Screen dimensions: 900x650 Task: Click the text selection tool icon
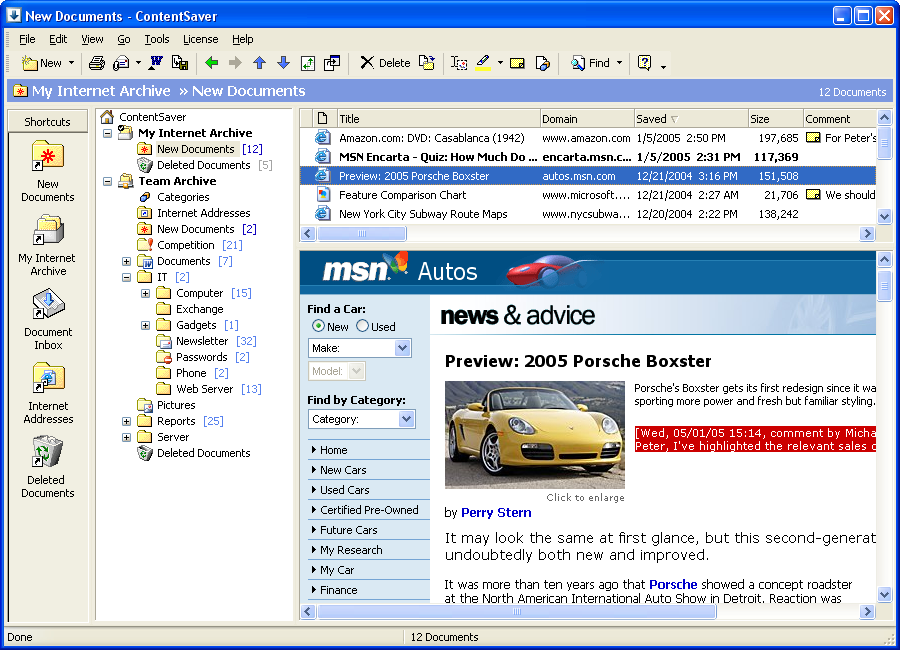point(459,63)
